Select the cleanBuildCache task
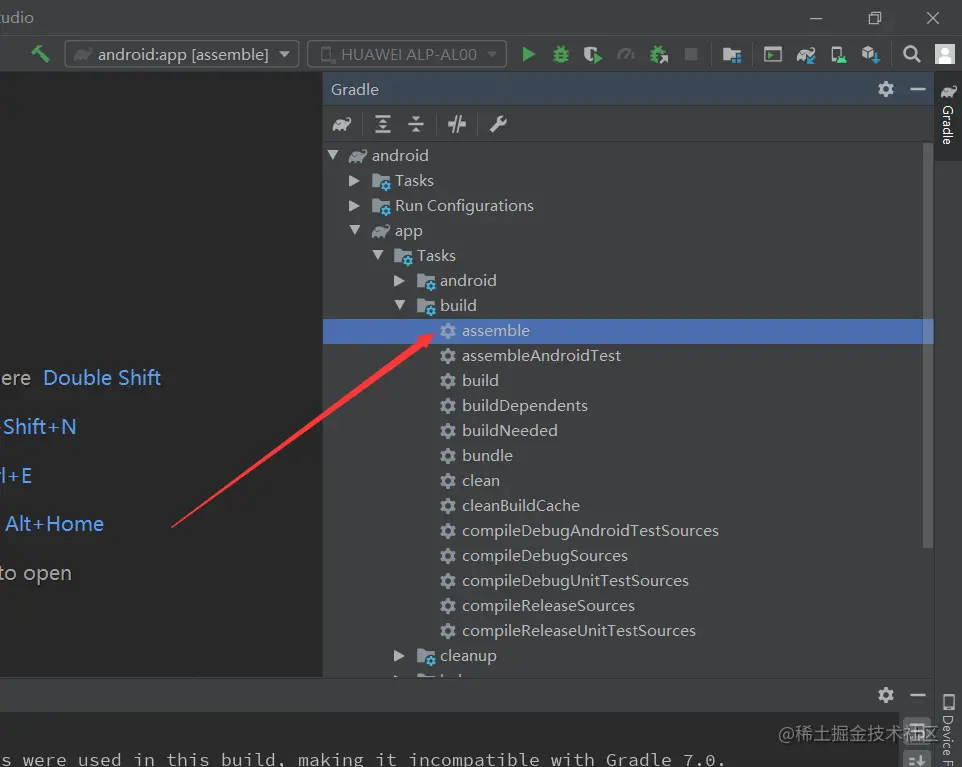962x767 pixels. (x=520, y=506)
